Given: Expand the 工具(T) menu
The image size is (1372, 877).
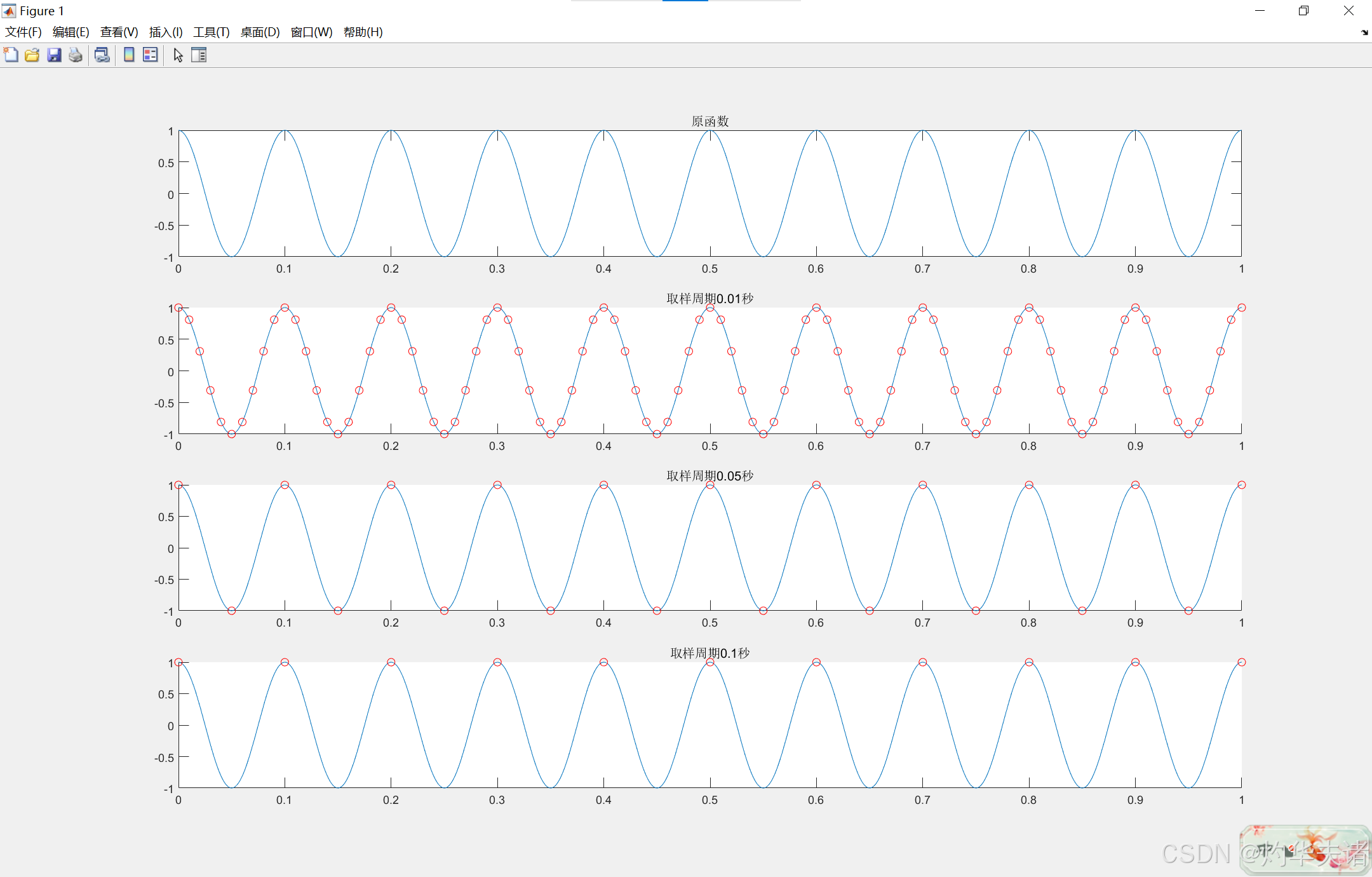Looking at the screenshot, I should tap(212, 32).
